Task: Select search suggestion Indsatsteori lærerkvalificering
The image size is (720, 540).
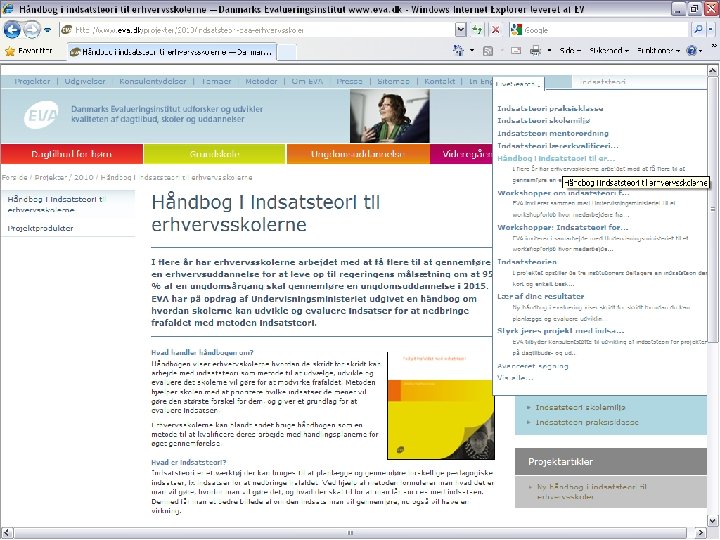Action: coord(558,146)
